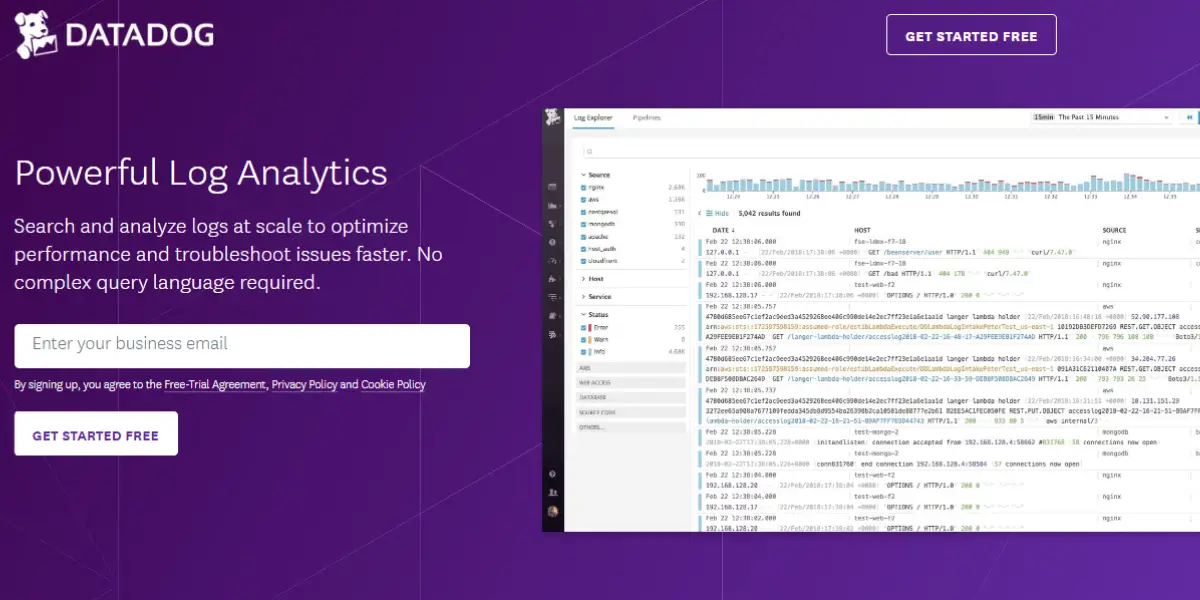
Task: Expand the AWS facet section
Action: coord(632,368)
